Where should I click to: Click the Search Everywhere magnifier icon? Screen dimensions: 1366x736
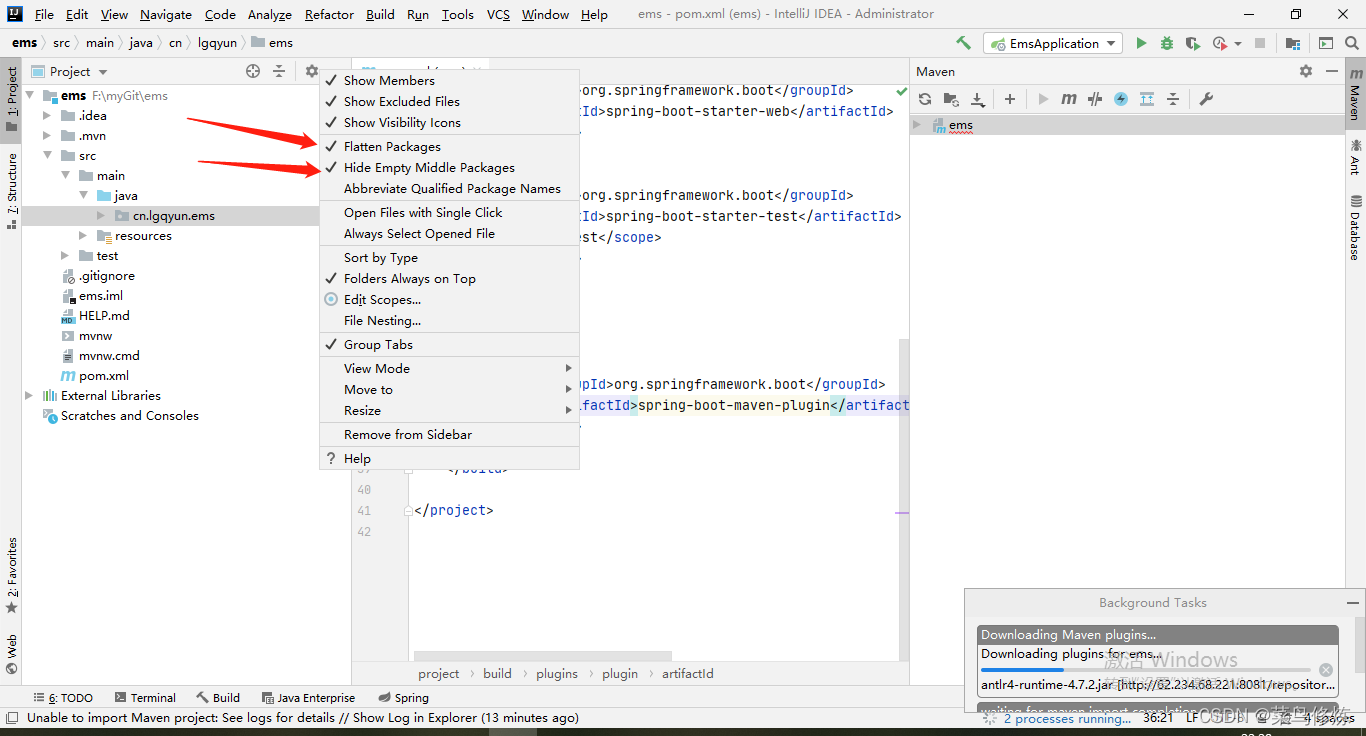1351,43
